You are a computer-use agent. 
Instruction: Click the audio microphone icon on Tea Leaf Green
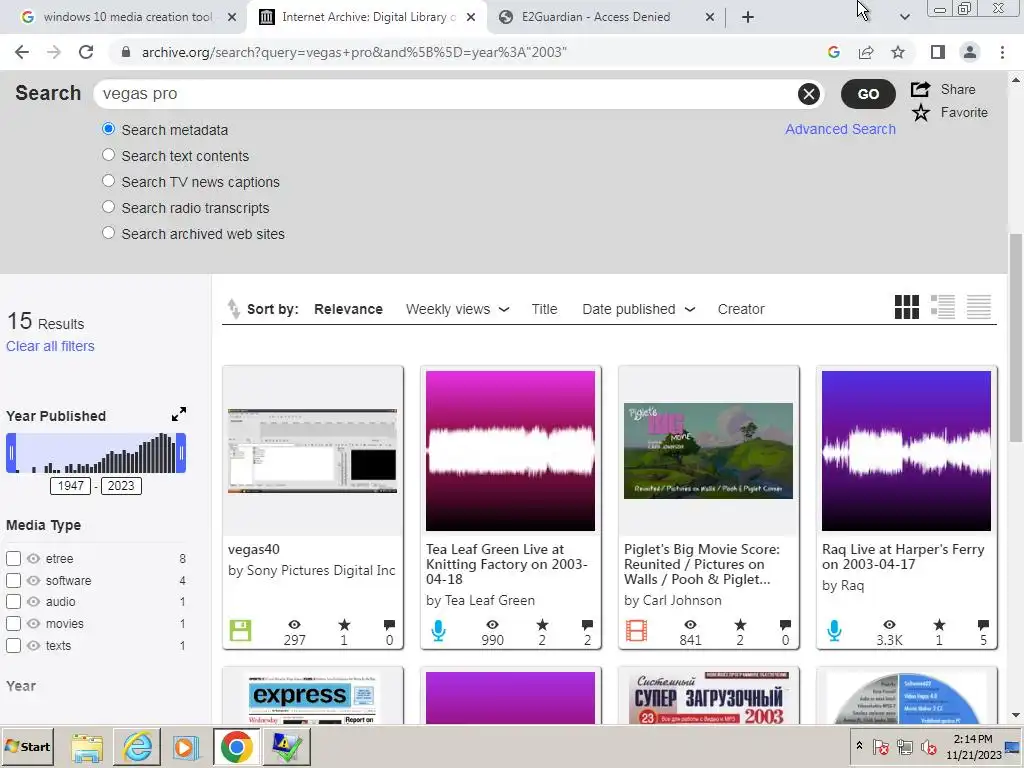point(439,631)
